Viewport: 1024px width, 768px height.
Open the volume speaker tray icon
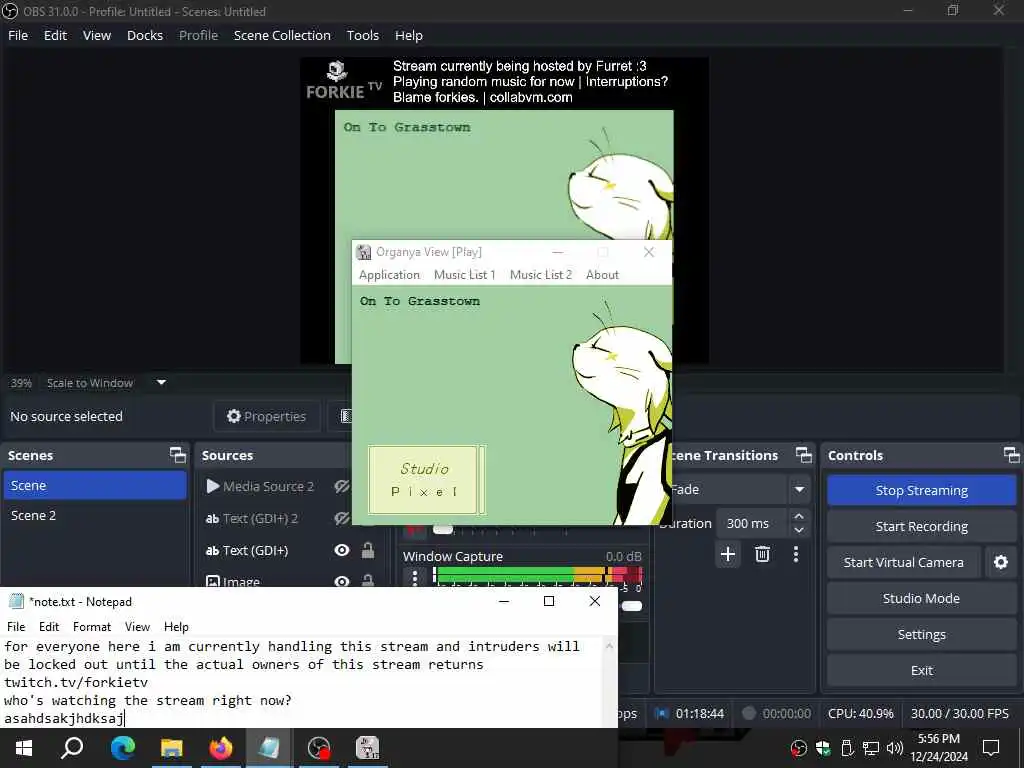pyautogui.click(x=895, y=748)
